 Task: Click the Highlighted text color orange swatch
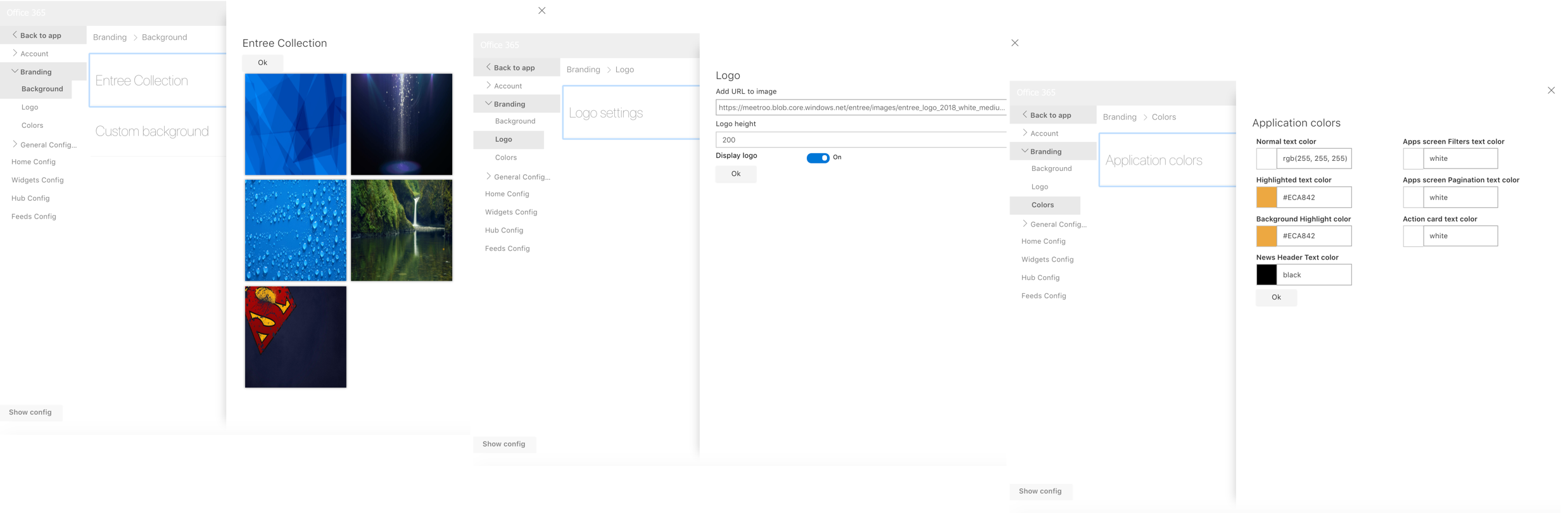click(1267, 198)
